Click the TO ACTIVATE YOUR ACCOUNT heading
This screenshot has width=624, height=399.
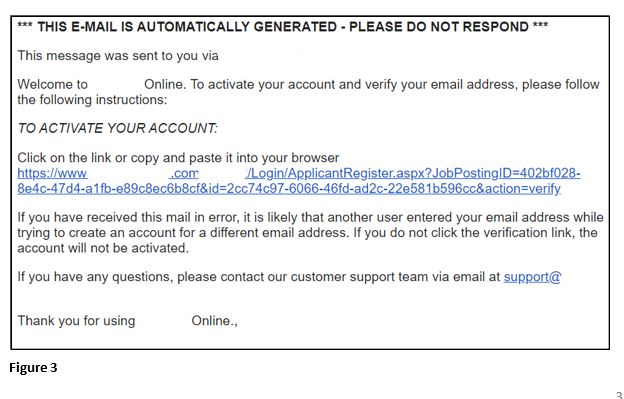click(x=117, y=128)
